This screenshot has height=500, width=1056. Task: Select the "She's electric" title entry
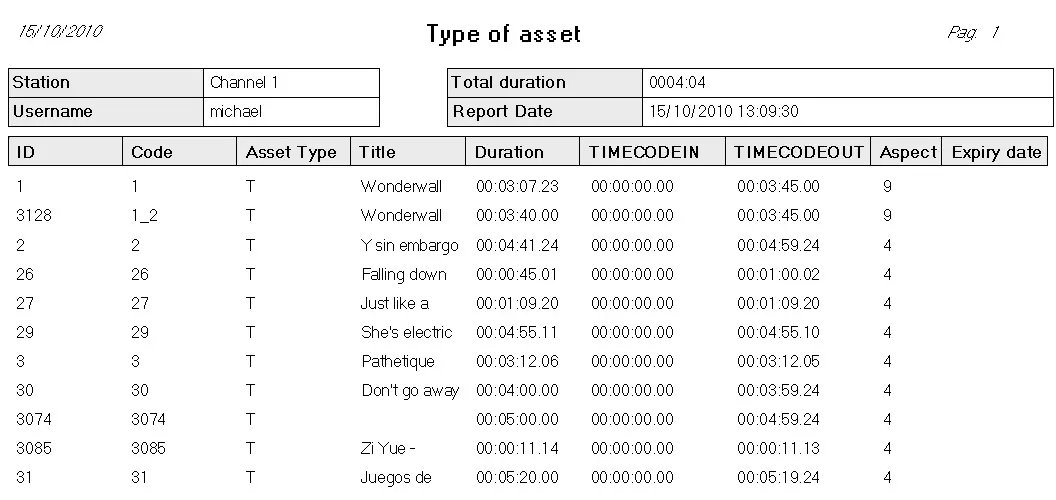pos(407,332)
